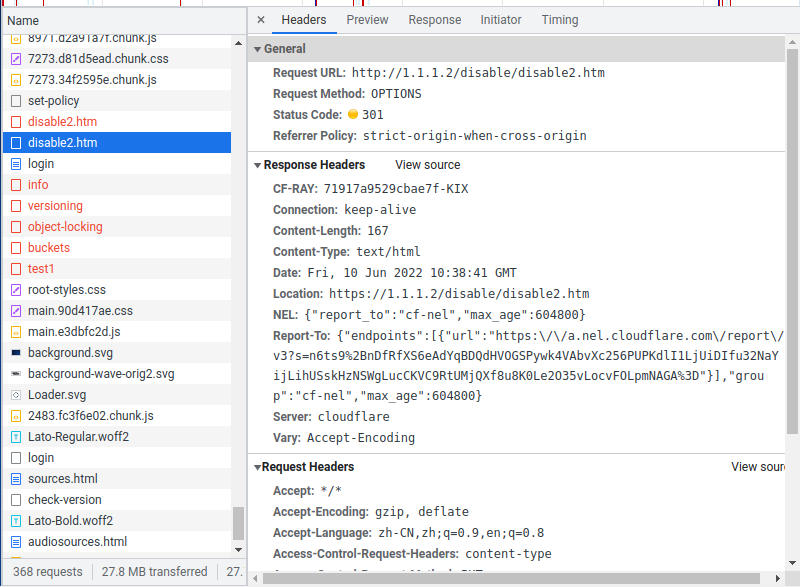Click the headers panel vertical scrollbar thumb
The image size is (800, 587).
coord(792,242)
